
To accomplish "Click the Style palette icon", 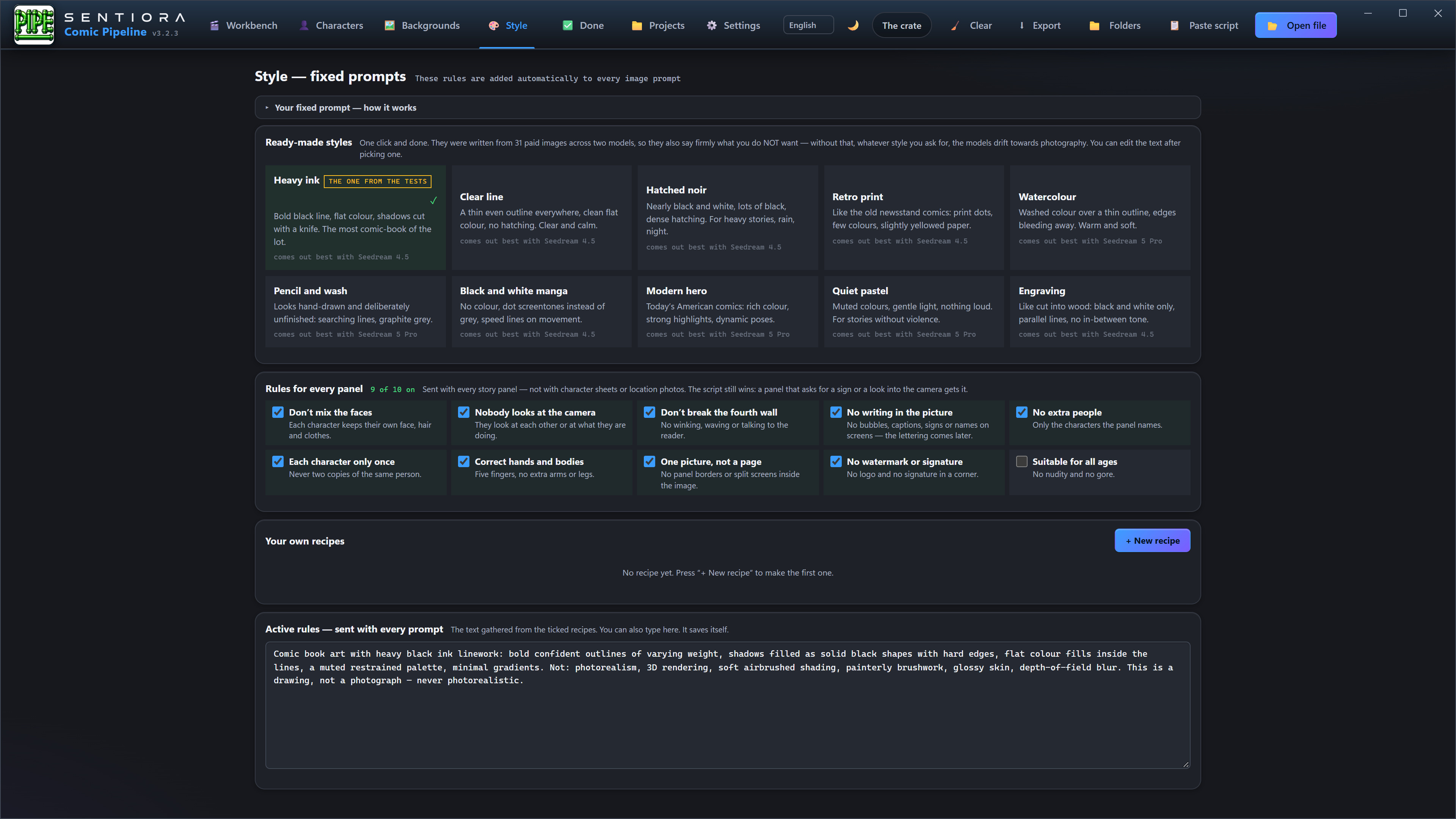I will 493,25.
